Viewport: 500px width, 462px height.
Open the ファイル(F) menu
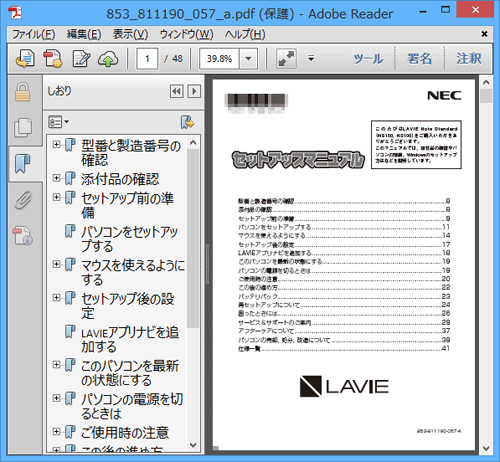[x=34, y=34]
